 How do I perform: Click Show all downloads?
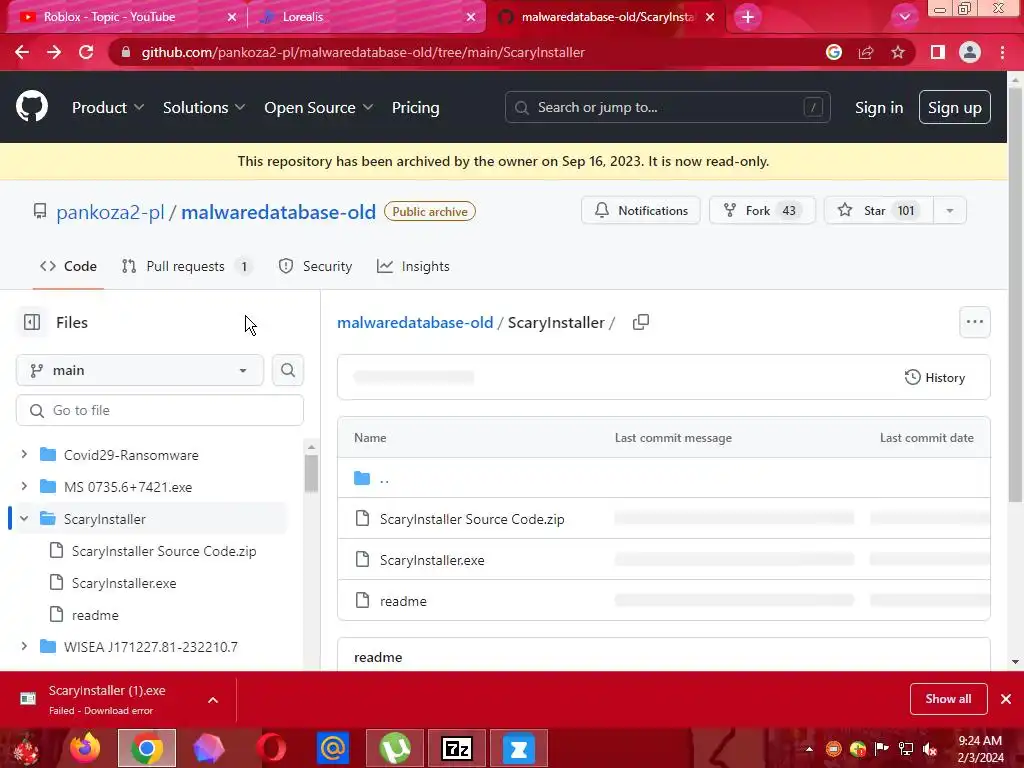tap(948, 699)
